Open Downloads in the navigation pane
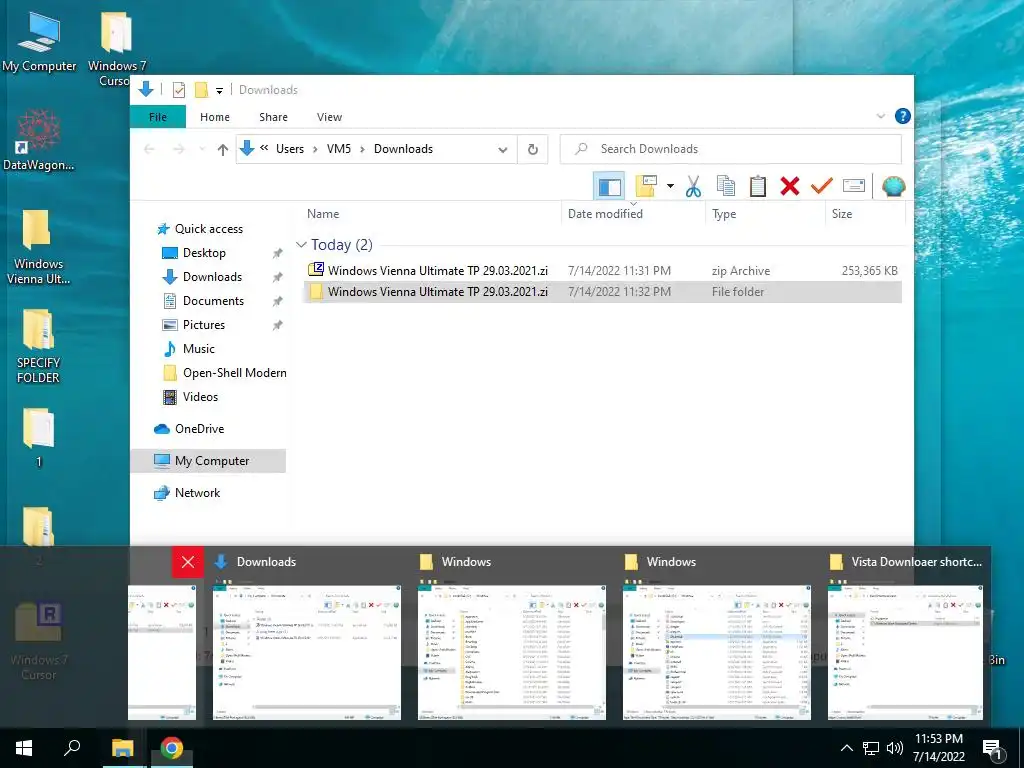Screen dimensions: 1024x768 212,277
